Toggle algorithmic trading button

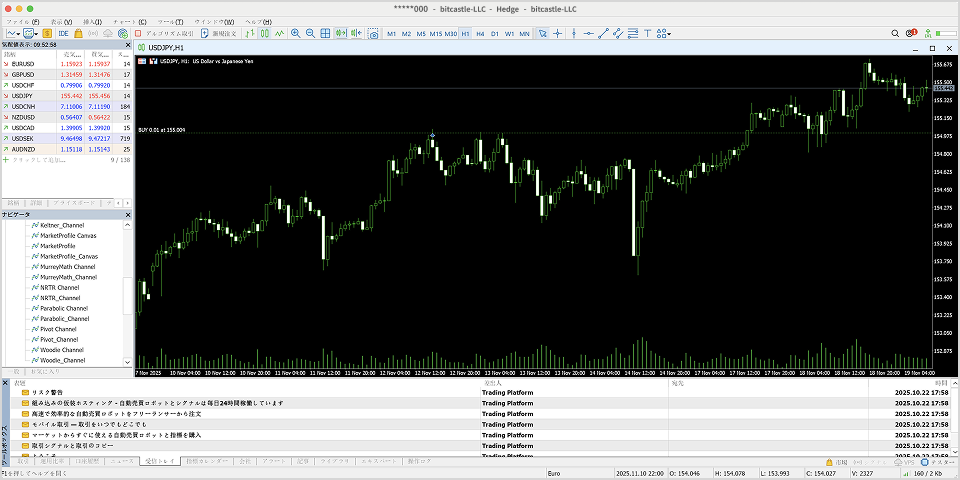tap(164, 34)
